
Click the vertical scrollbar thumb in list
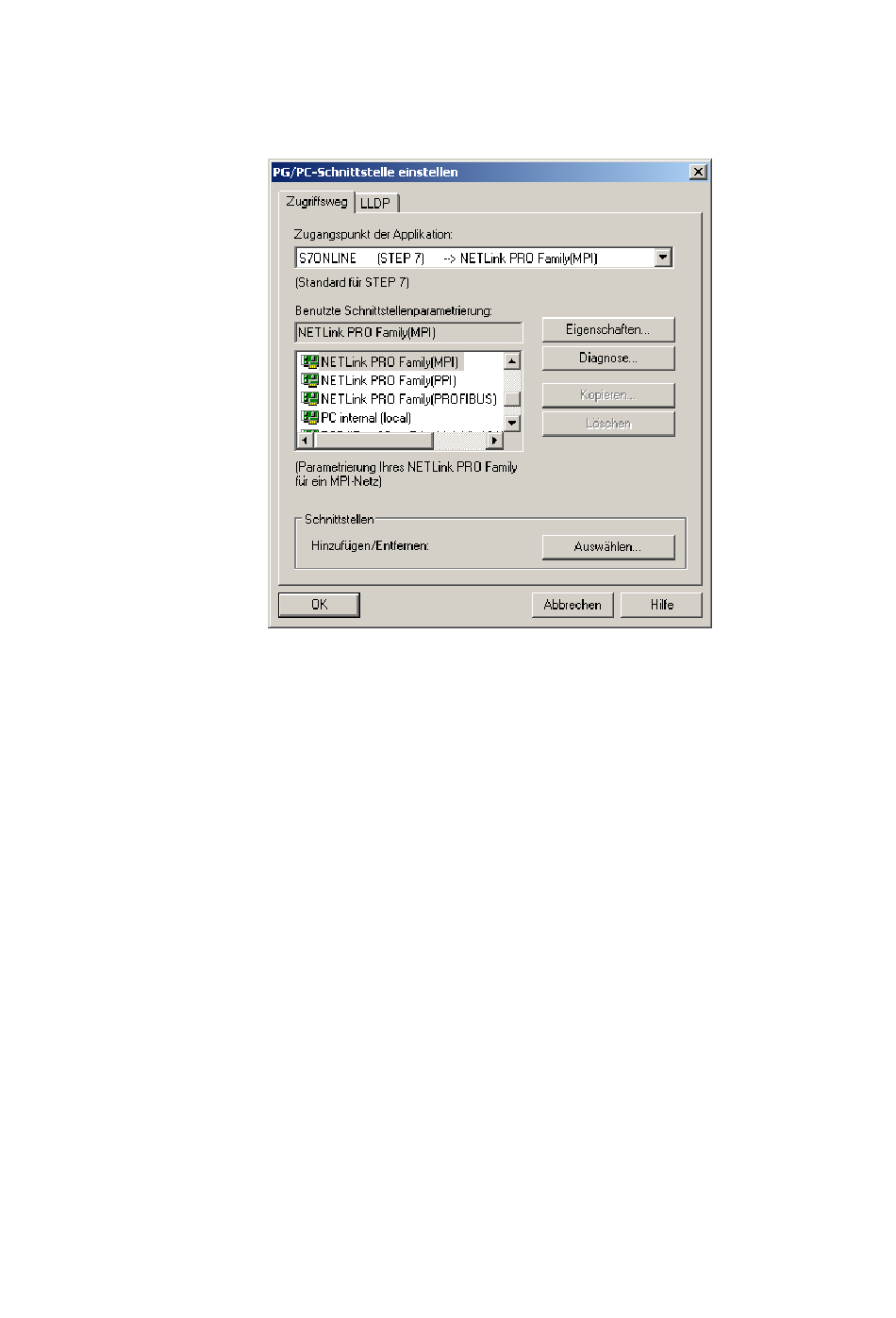click(512, 399)
